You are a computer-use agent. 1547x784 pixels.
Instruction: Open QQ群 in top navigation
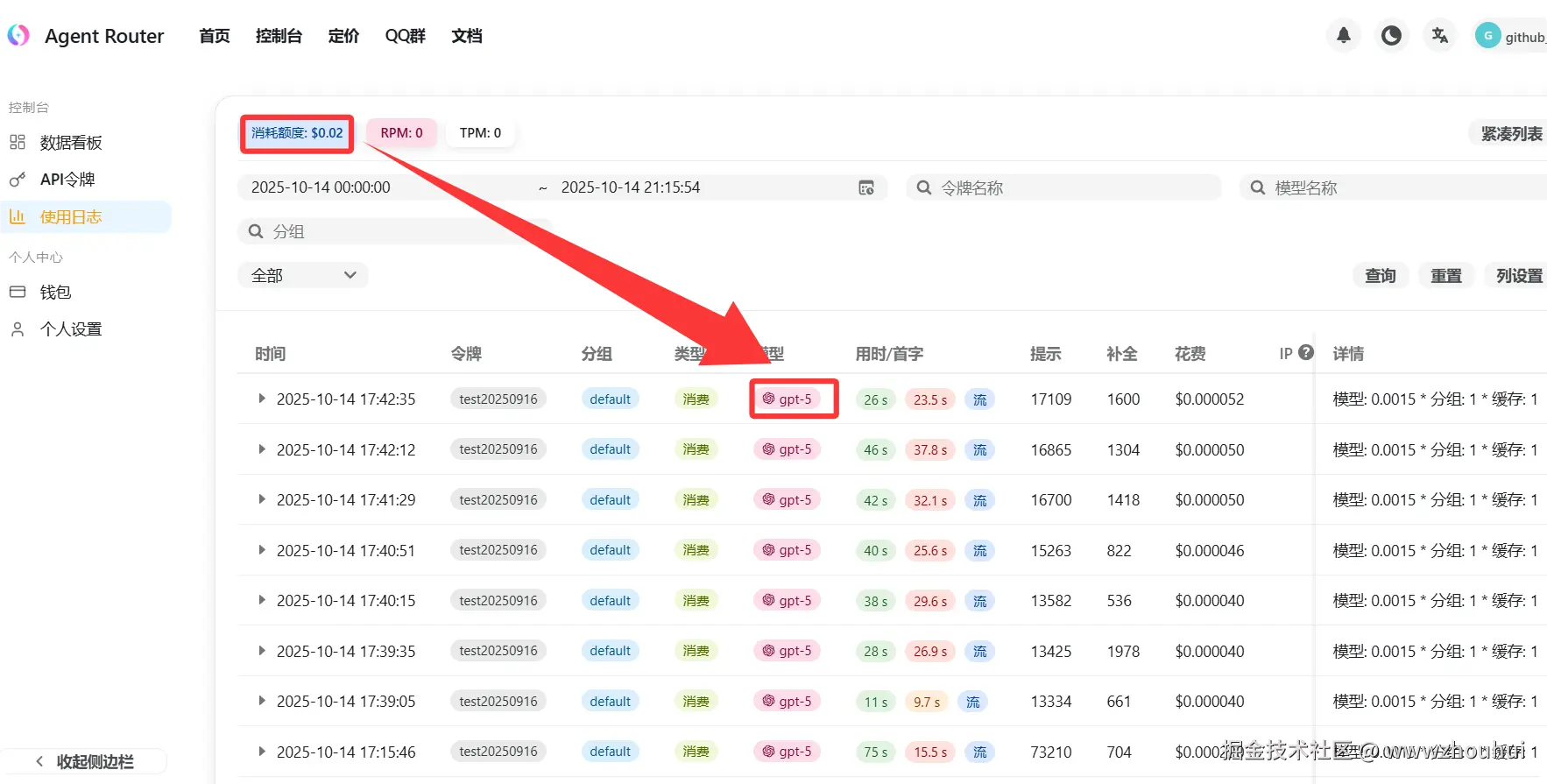coord(406,36)
